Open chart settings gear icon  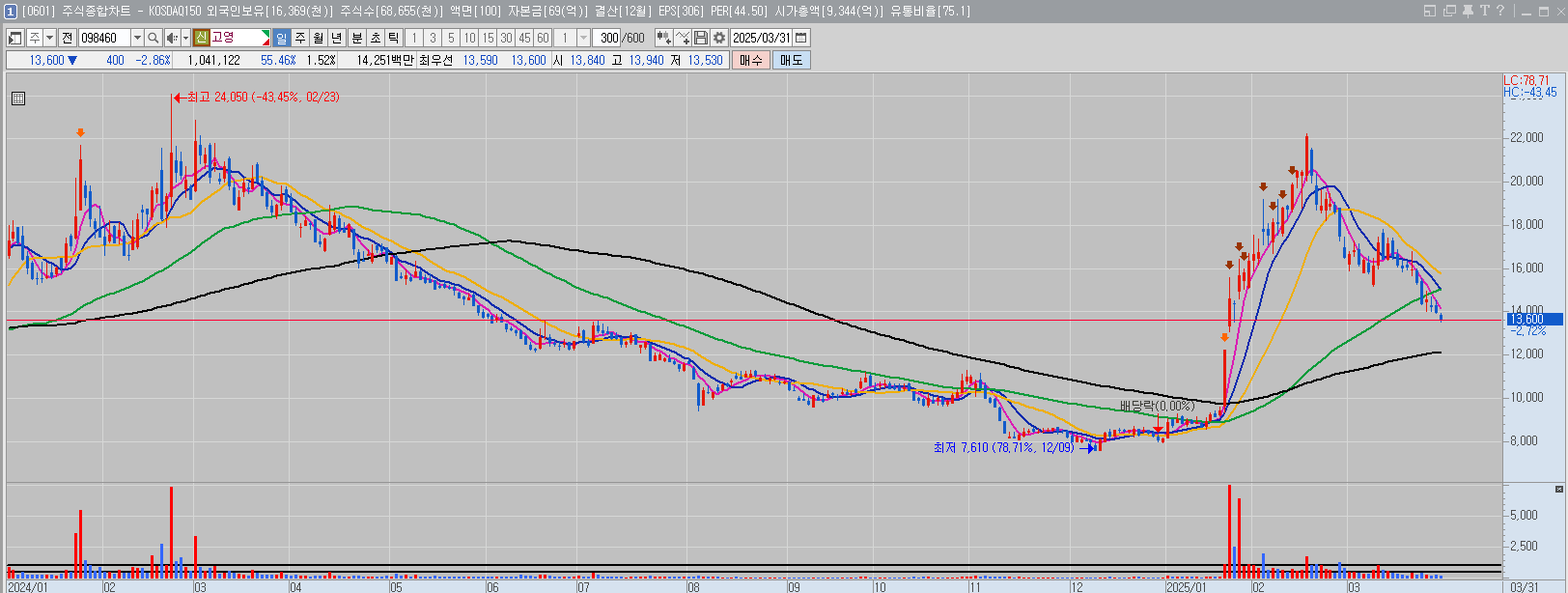(x=719, y=38)
